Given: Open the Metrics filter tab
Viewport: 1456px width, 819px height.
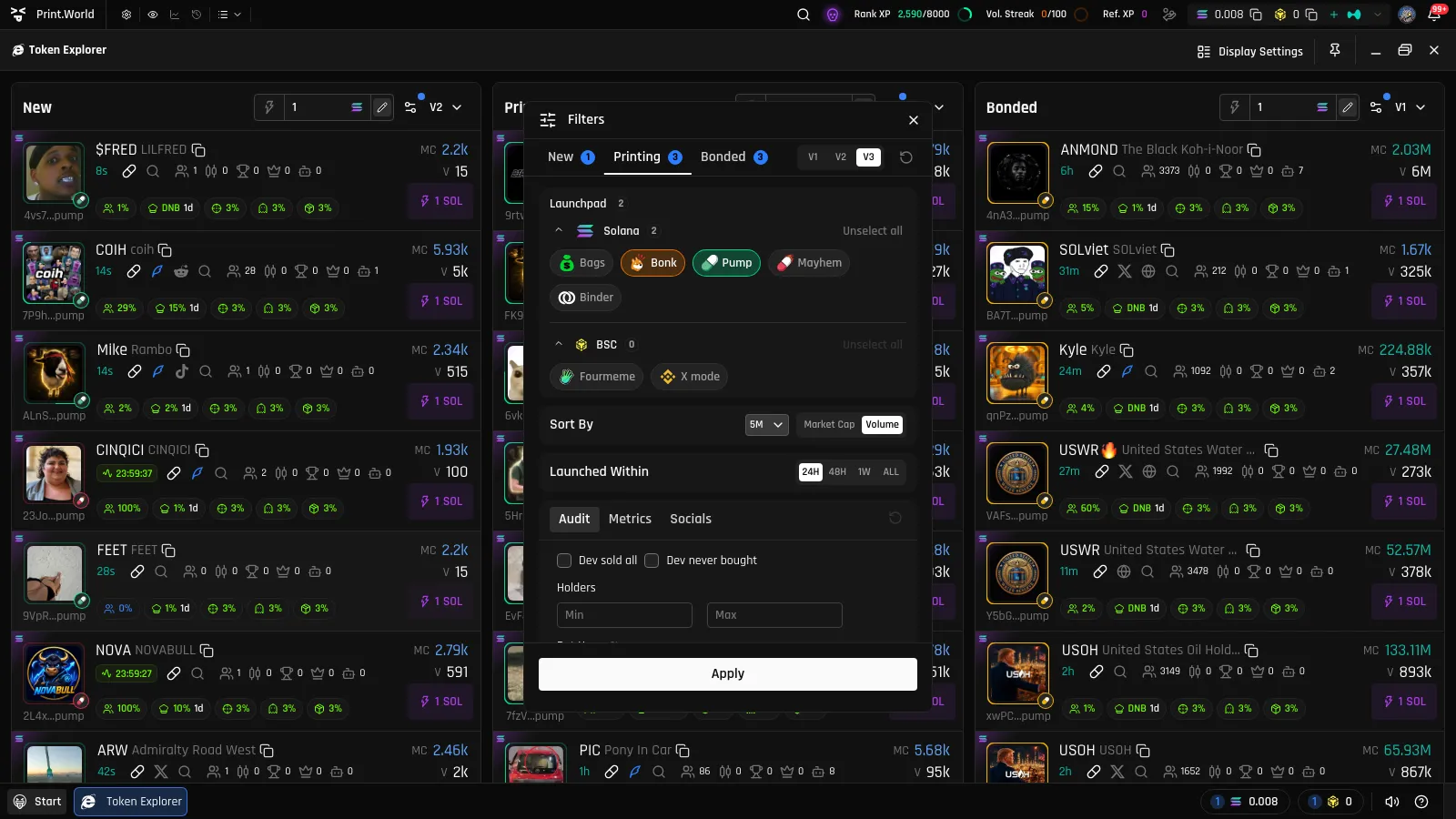Looking at the screenshot, I should pos(630,519).
